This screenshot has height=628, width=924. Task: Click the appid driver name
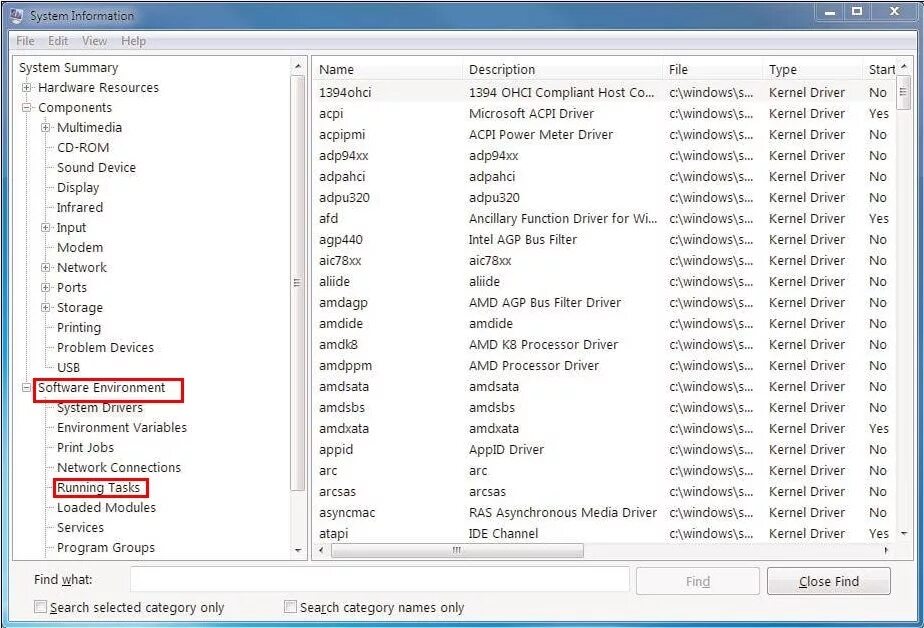point(336,450)
